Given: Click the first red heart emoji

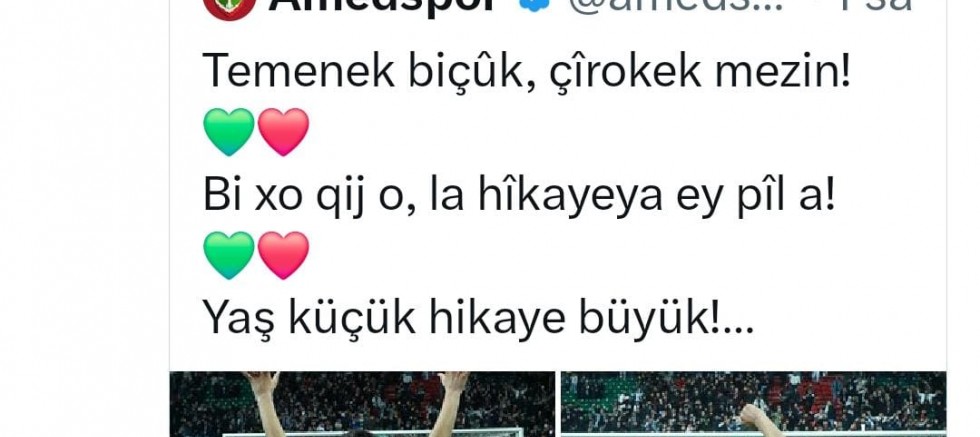Looking at the screenshot, I should tap(283, 132).
